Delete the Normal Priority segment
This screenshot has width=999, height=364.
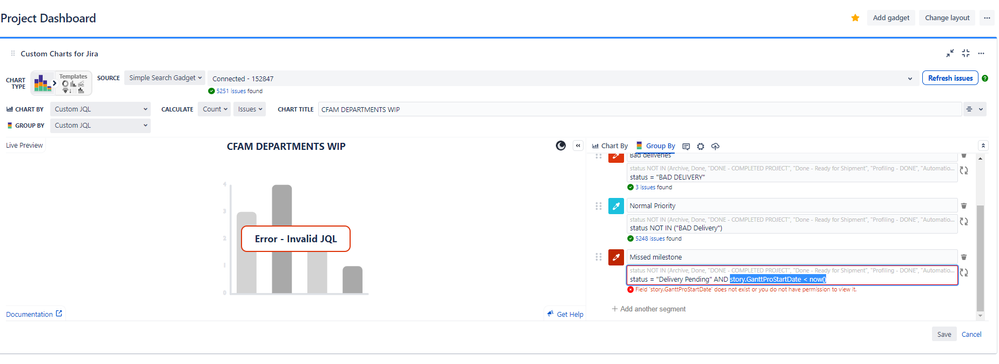pos(964,205)
